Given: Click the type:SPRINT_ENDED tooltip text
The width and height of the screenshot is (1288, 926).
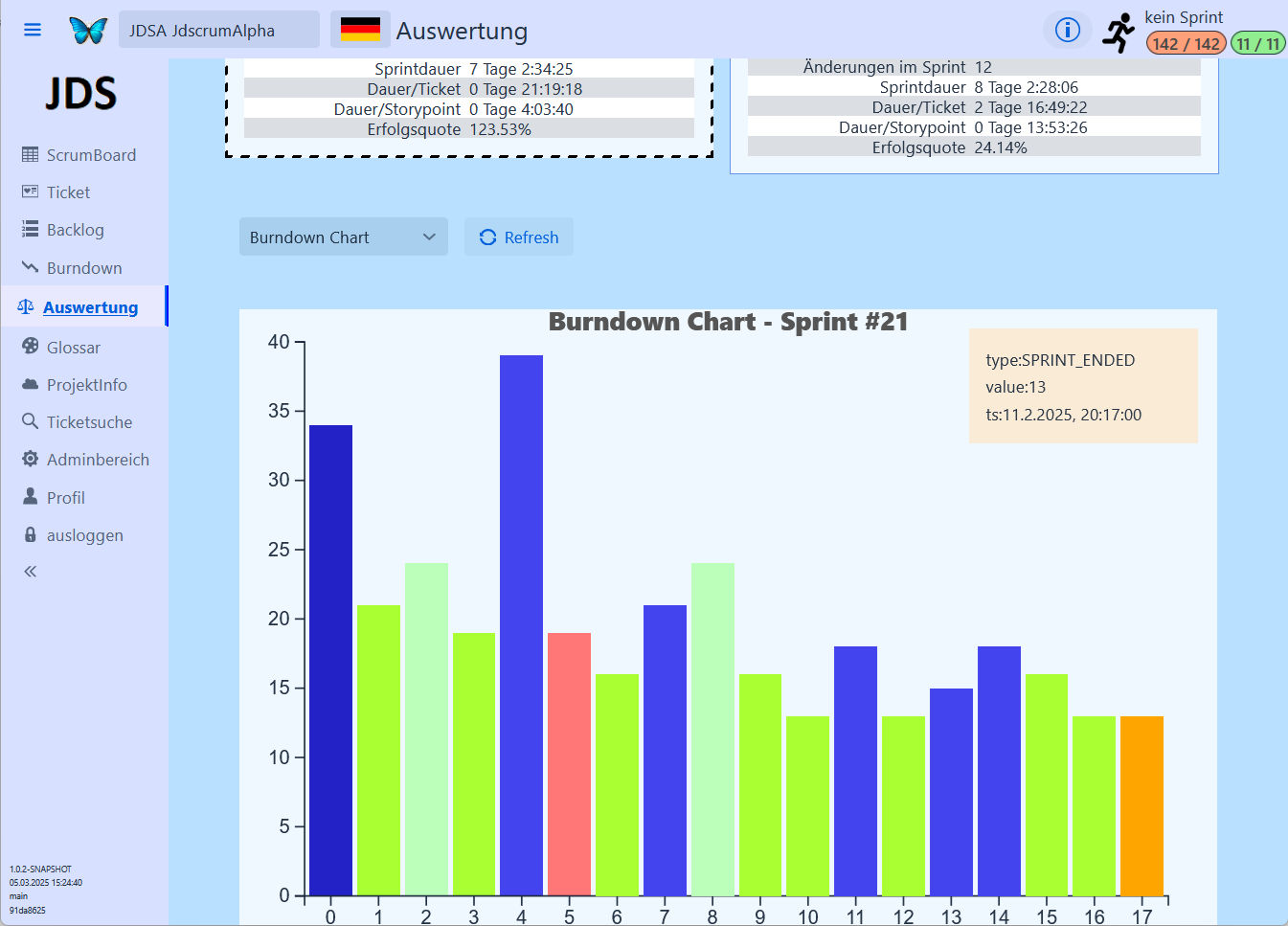Looking at the screenshot, I should [x=1060, y=360].
